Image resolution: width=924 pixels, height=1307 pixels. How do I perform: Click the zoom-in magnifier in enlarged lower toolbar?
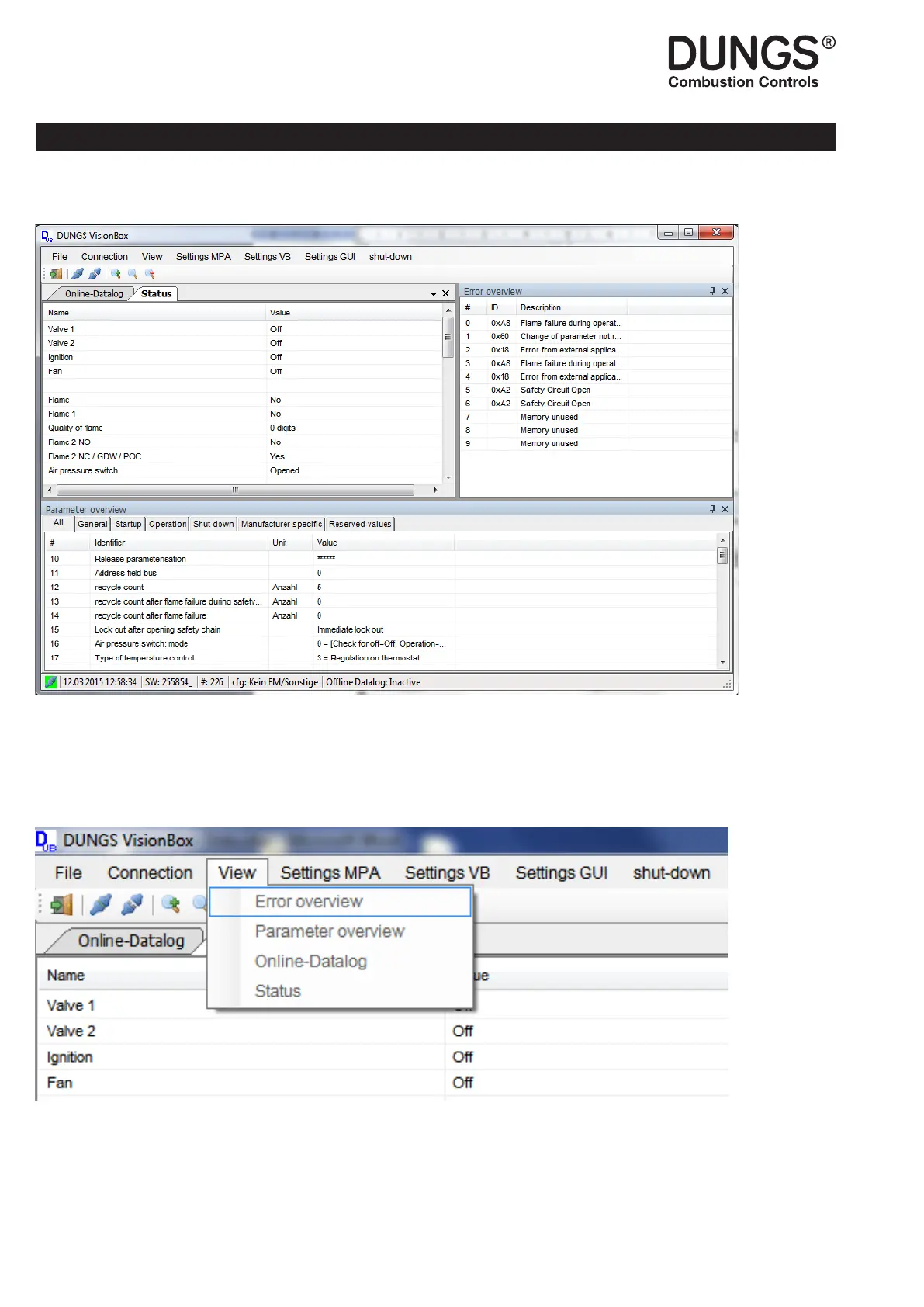tap(171, 904)
